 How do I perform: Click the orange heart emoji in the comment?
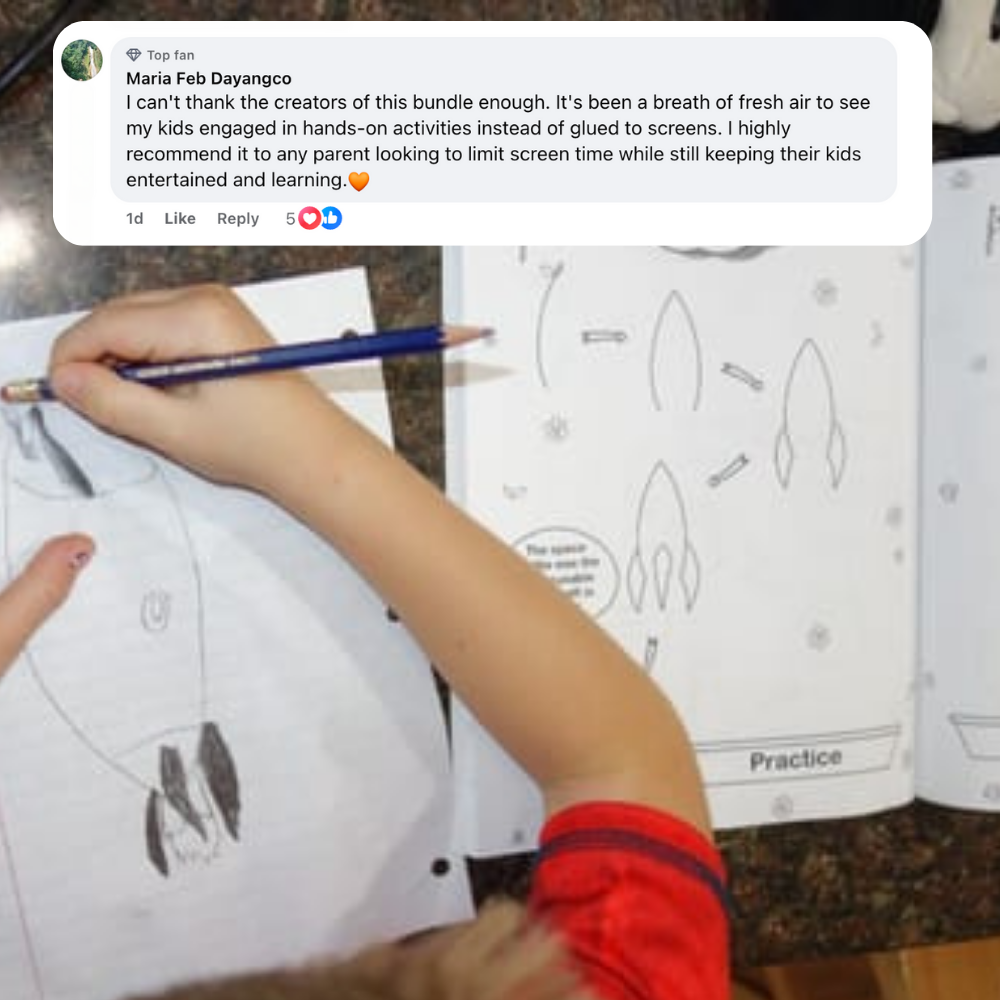tap(358, 181)
